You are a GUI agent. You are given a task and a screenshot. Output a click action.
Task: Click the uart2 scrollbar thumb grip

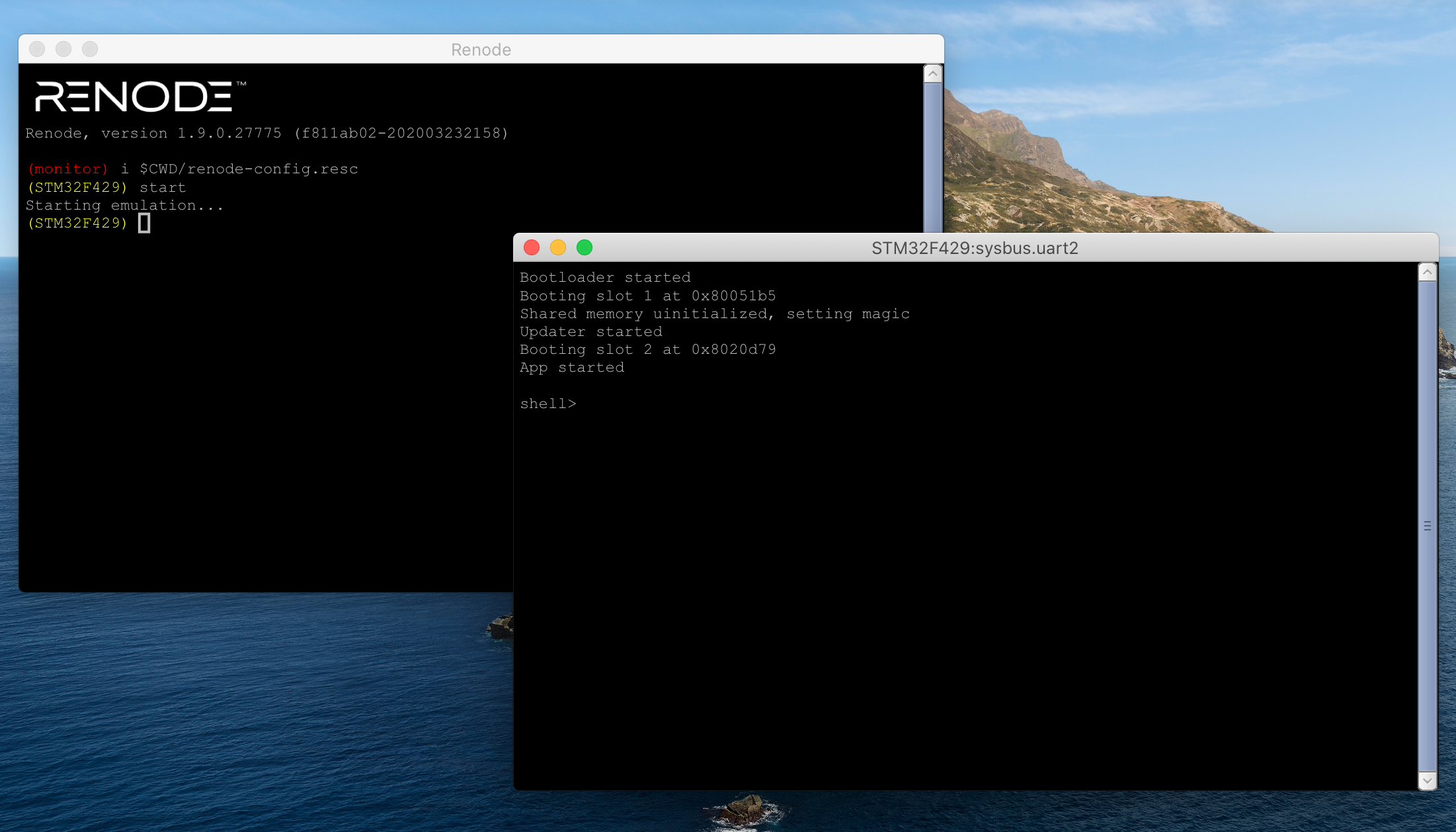(1427, 526)
